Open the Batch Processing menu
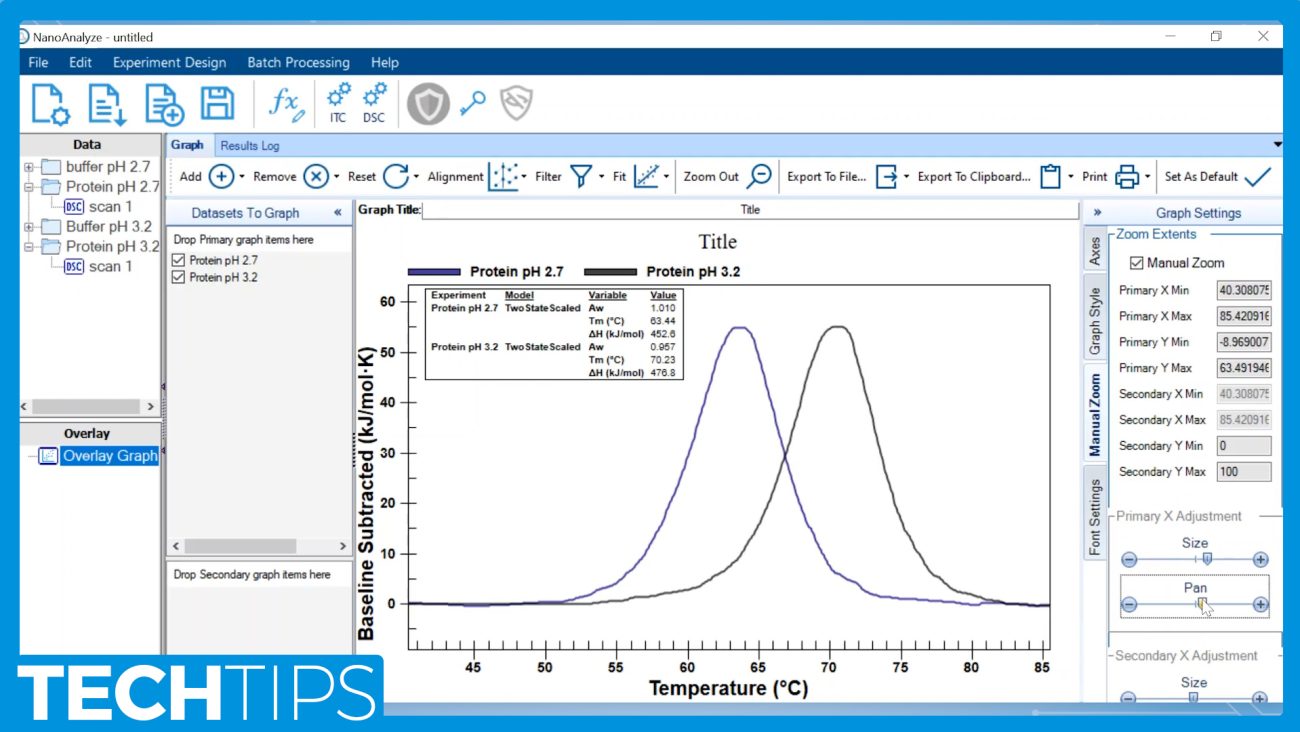 [298, 62]
